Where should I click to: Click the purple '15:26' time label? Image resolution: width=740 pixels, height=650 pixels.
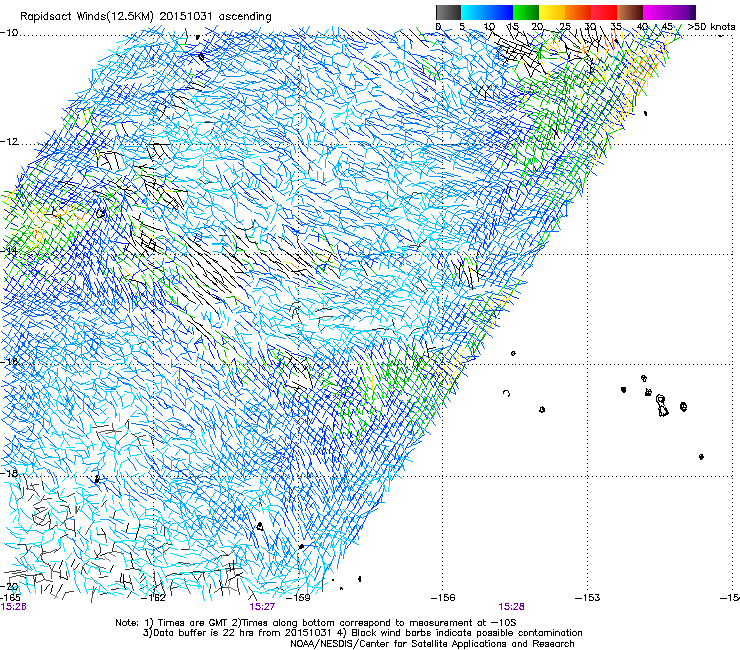(14, 607)
